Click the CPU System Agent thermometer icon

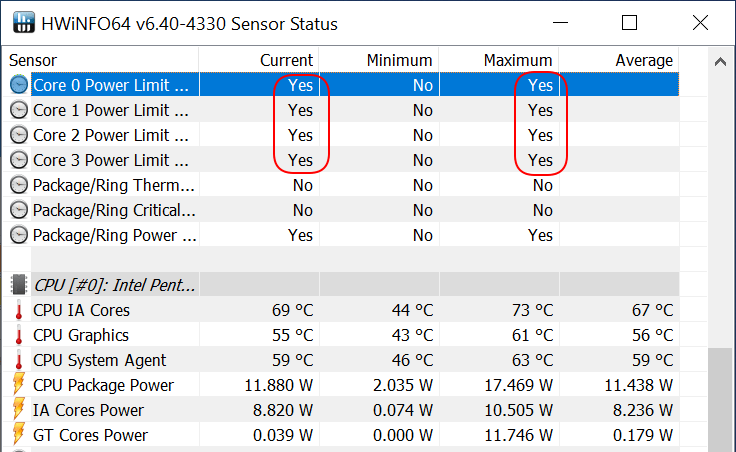coord(19,360)
